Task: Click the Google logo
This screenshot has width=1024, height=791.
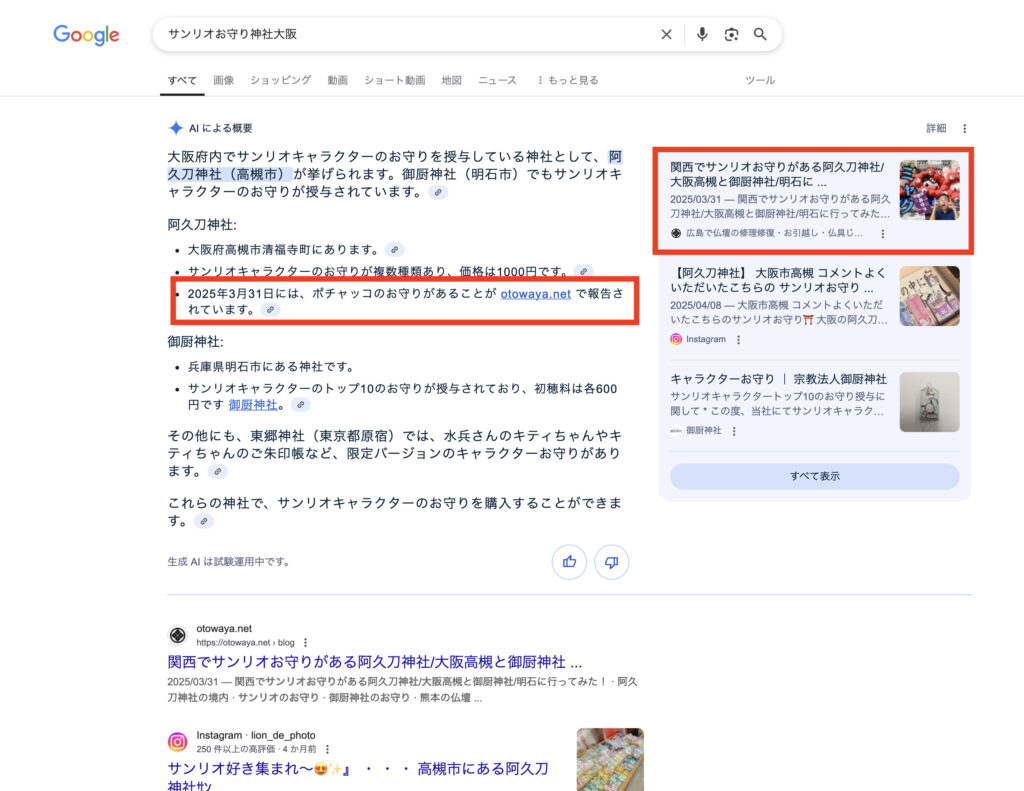Action: click(x=86, y=35)
